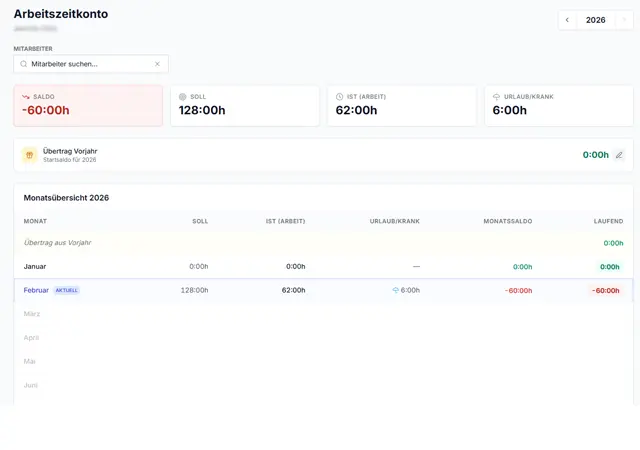Click the umbrella icon in Urlaub/Krank card
640x450 pixels.
tap(497, 97)
